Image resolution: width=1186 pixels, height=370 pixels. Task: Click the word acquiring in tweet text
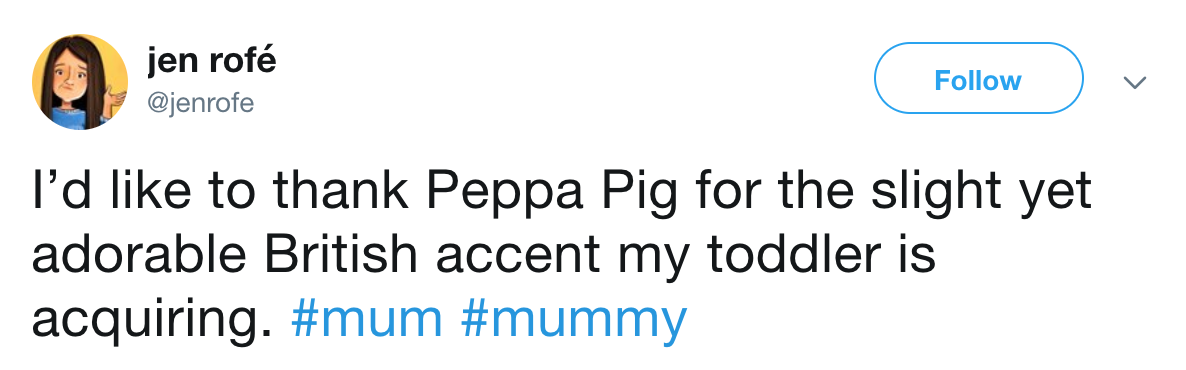(x=151, y=321)
